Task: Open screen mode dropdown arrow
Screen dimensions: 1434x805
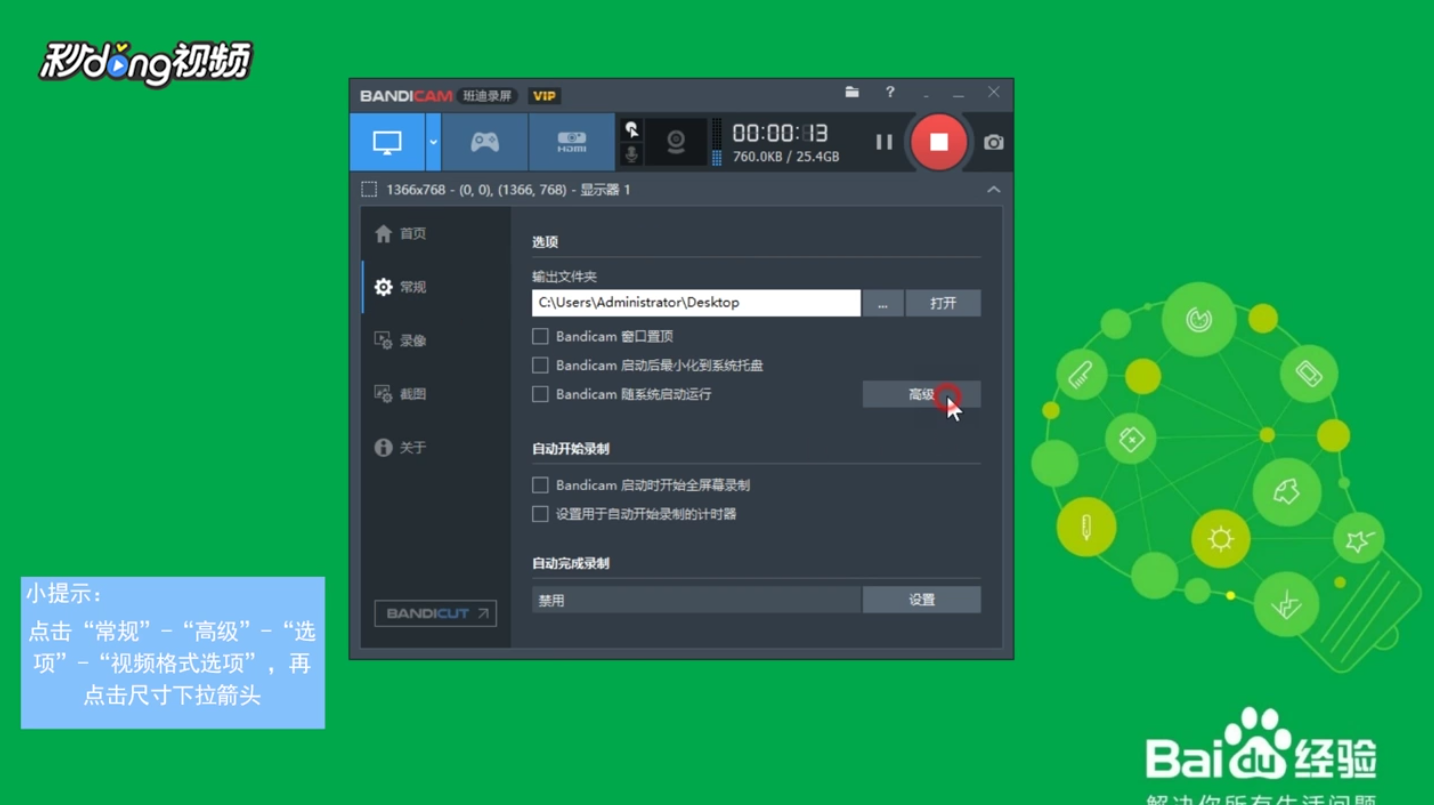Action: [x=433, y=142]
